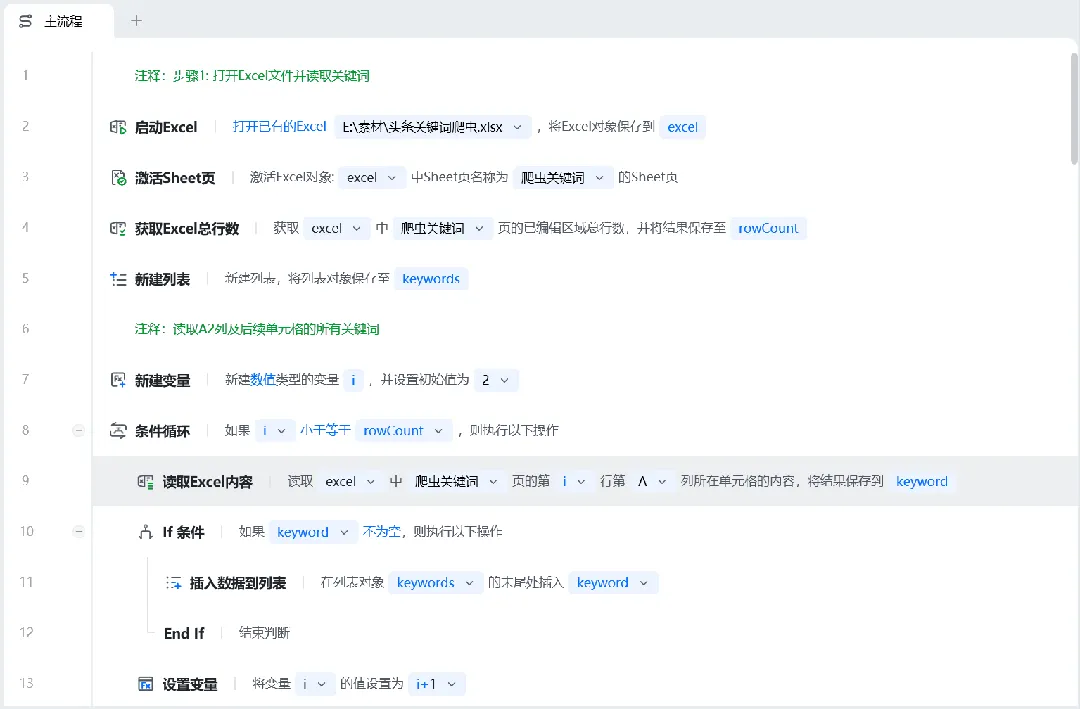This screenshot has width=1080, height=709.
Task: Collapse the If 条件 block on line 10
Action: pyautogui.click(x=79, y=531)
